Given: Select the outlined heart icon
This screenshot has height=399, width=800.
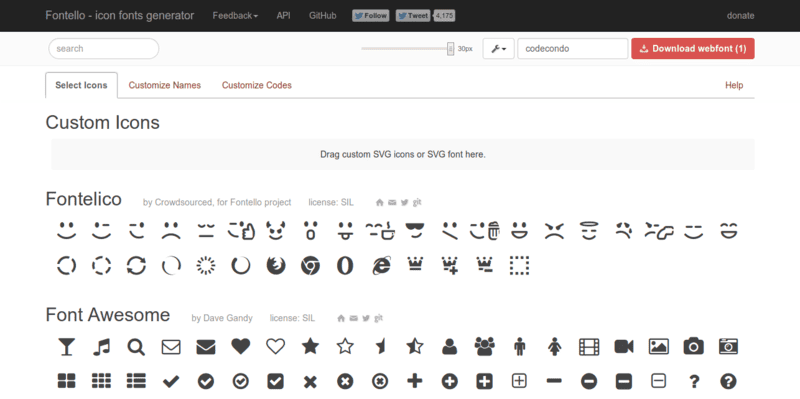Looking at the screenshot, I should (x=276, y=347).
